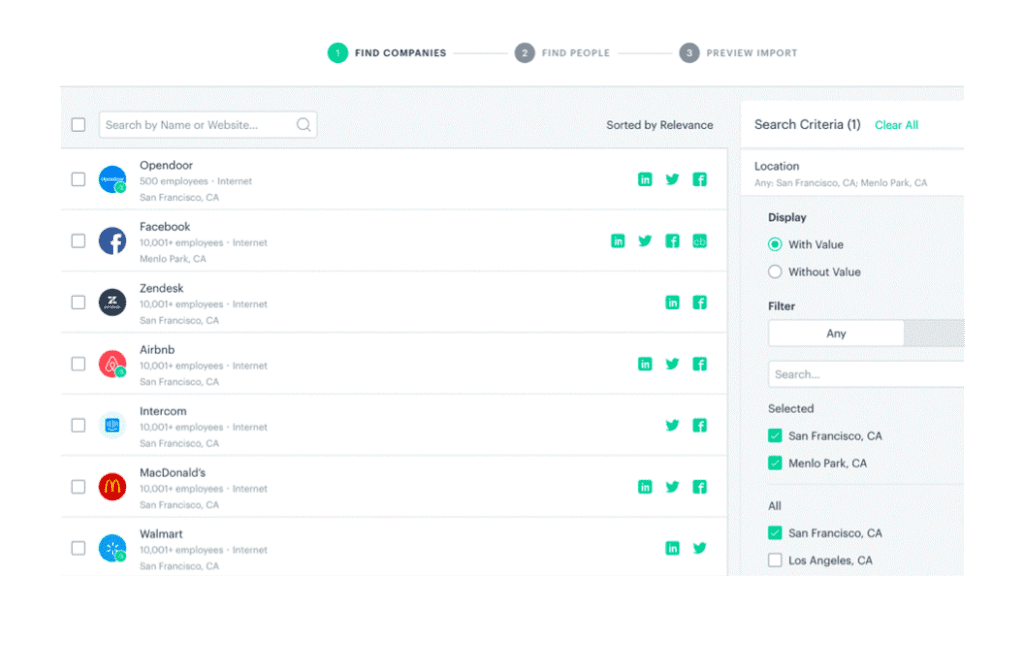The height and width of the screenshot is (671, 1024).
Task: Focus the Search by Name or Website field
Action: tap(208, 124)
